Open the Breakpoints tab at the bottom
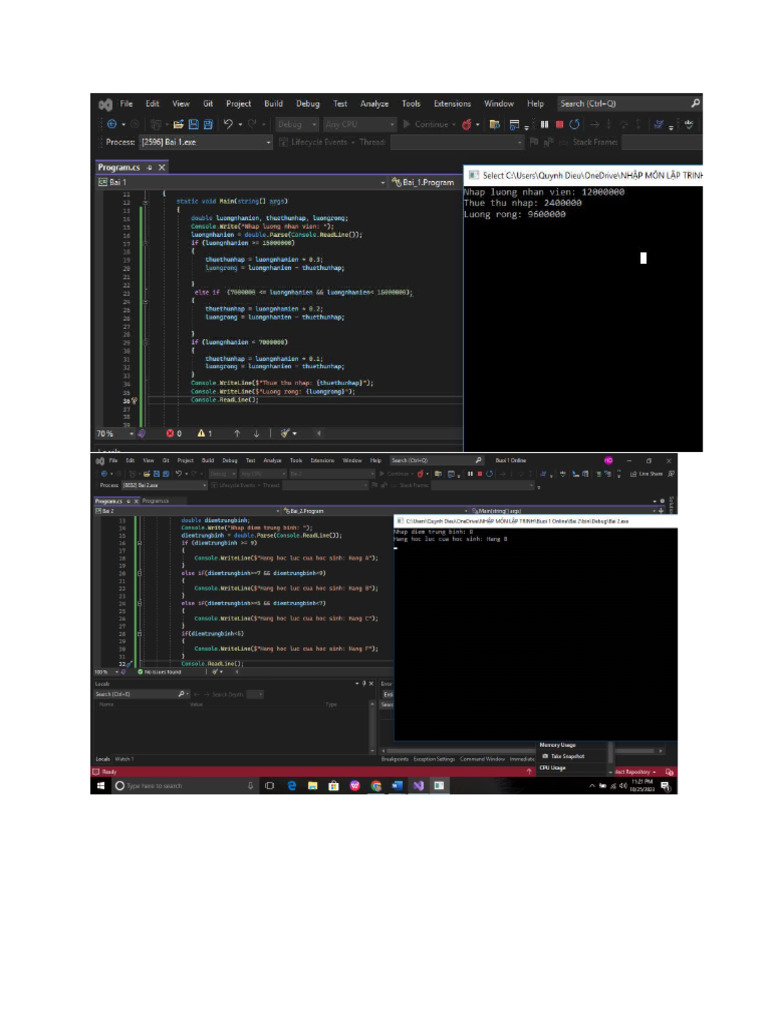Image resolution: width=768 pixels, height=1024 pixels. pos(396,759)
